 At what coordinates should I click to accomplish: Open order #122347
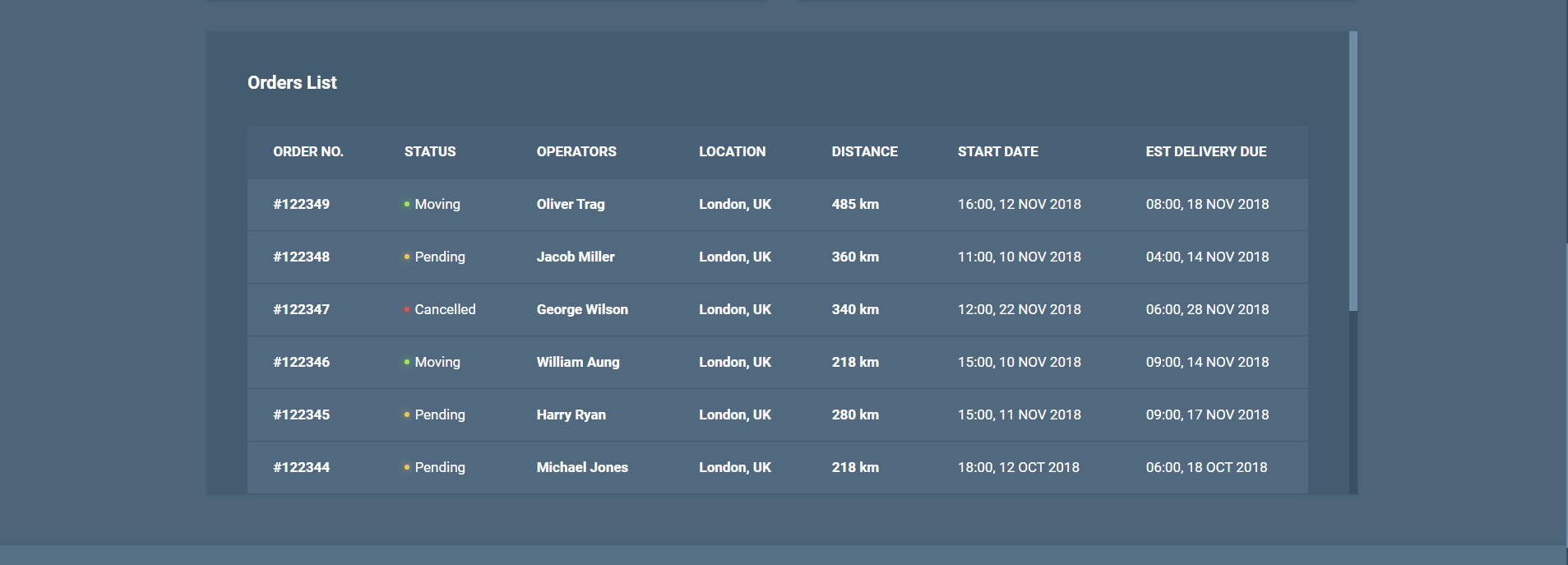click(x=302, y=309)
